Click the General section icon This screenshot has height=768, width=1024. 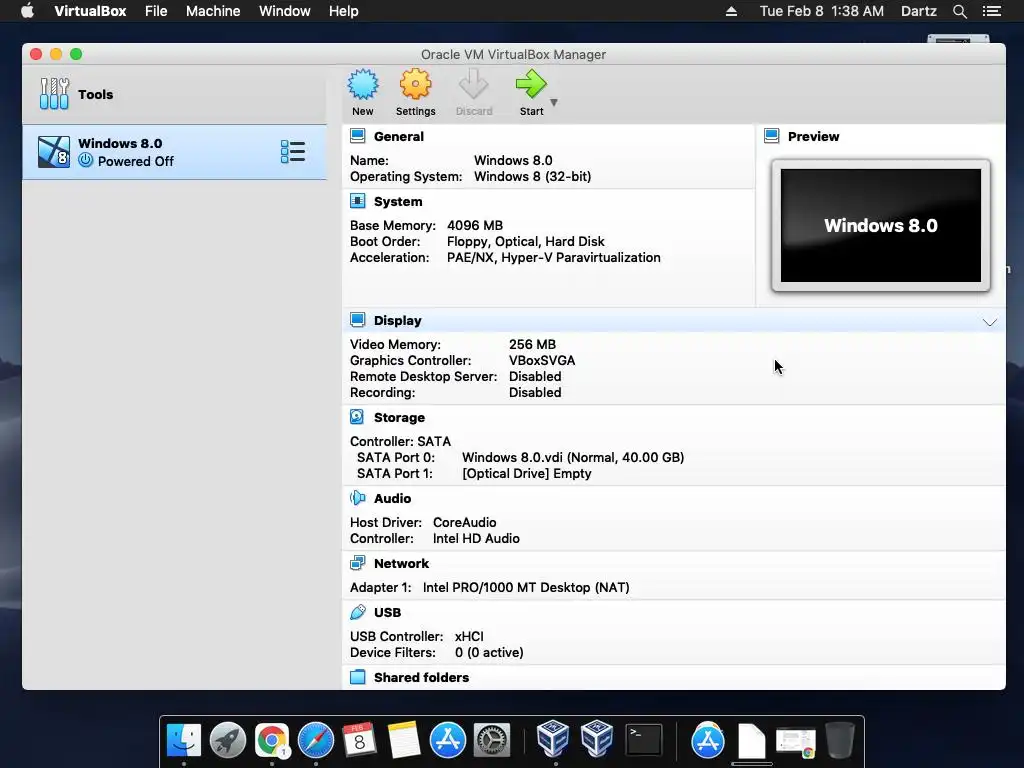(x=357, y=136)
